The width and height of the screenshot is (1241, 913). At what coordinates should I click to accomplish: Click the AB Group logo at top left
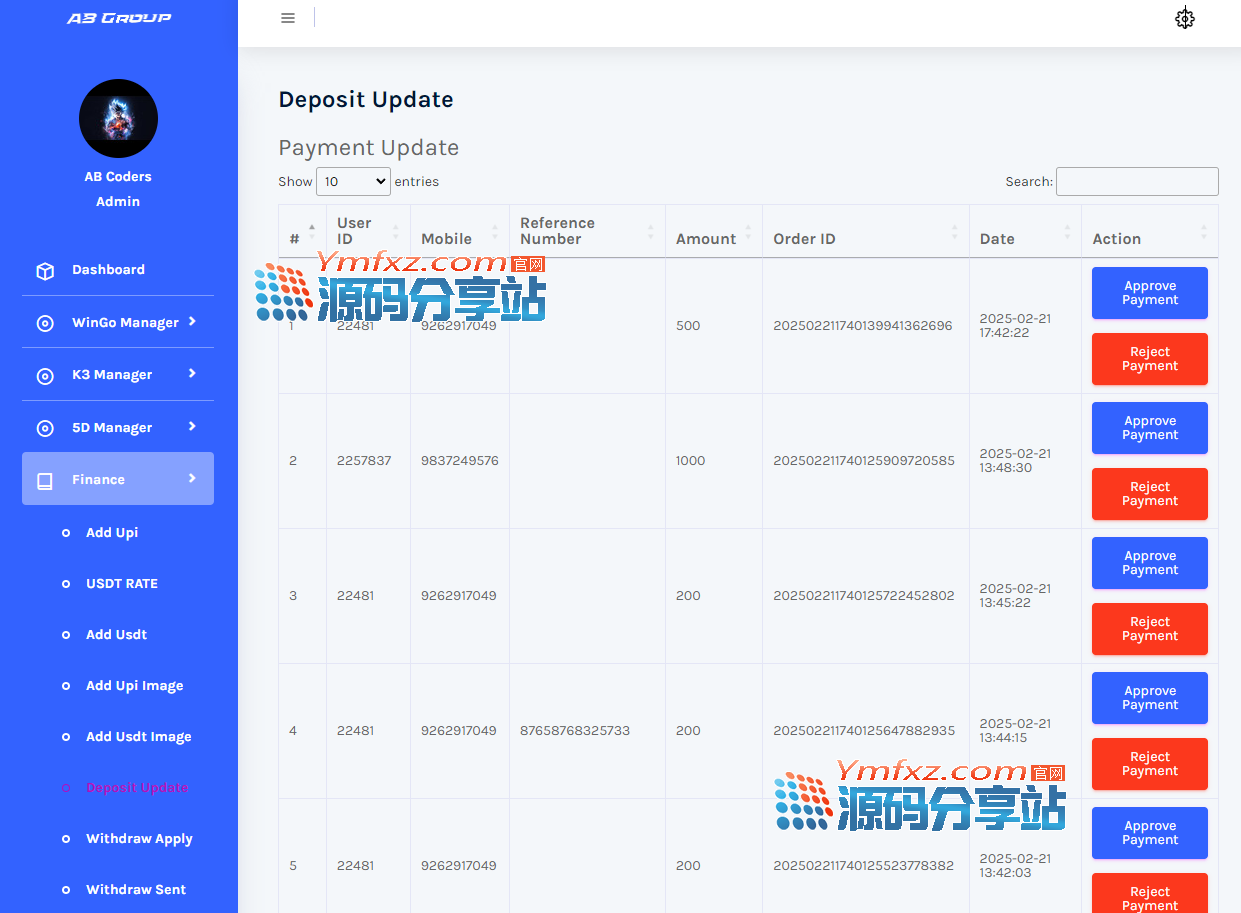(118, 17)
